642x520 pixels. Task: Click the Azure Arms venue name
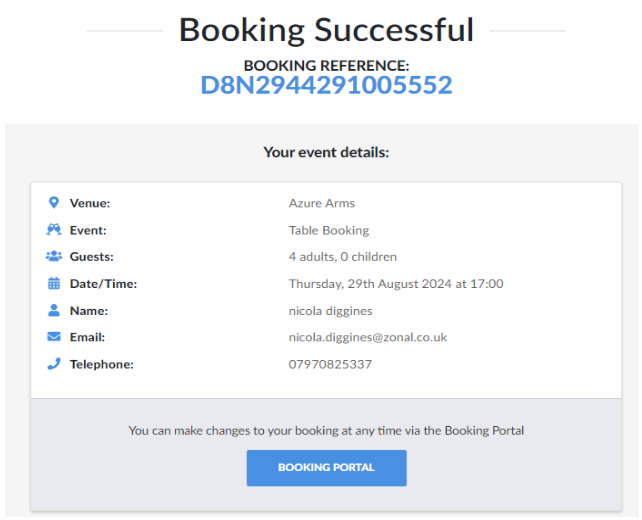[x=321, y=203]
